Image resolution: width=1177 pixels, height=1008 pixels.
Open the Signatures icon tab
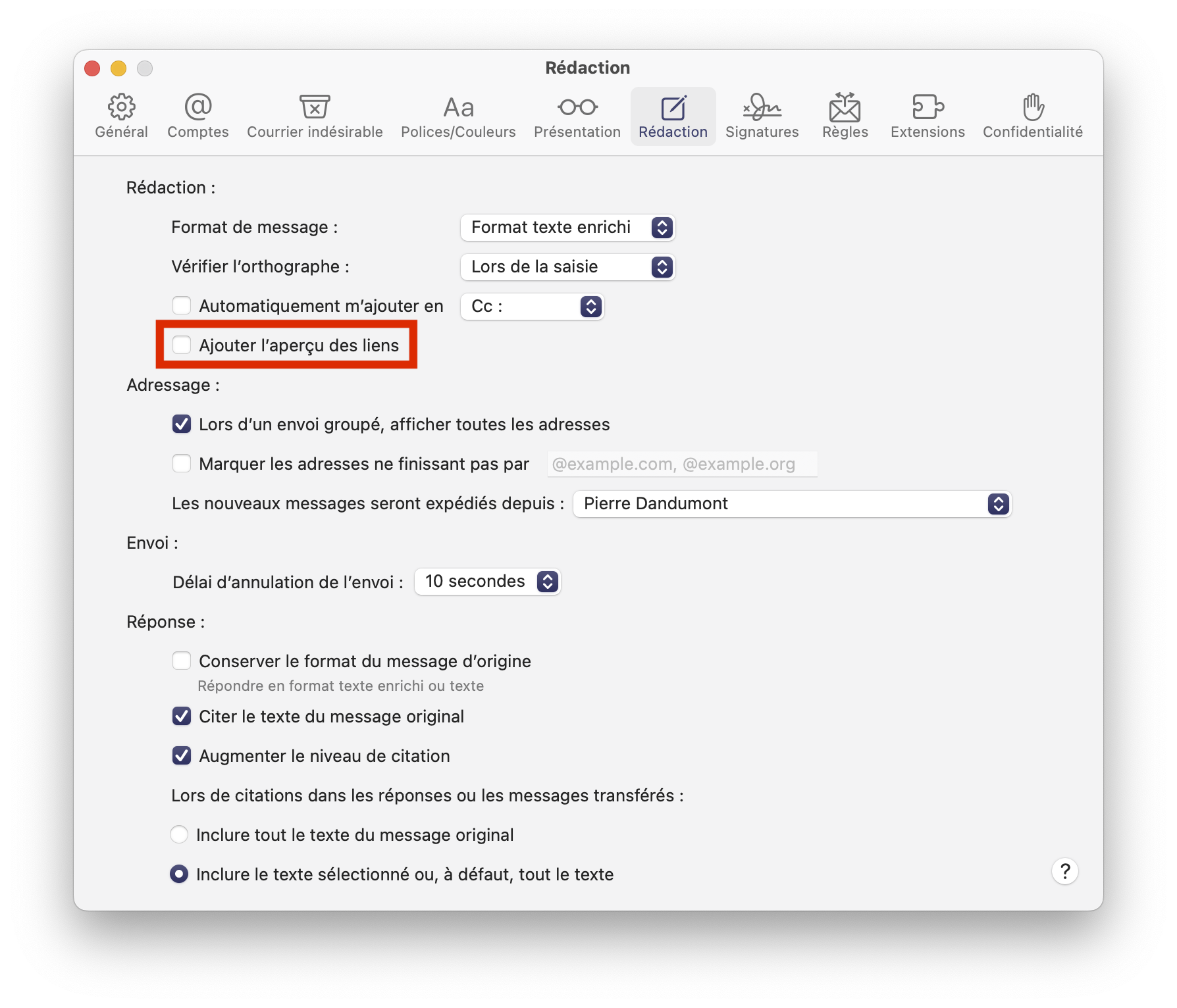tap(762, 116)
